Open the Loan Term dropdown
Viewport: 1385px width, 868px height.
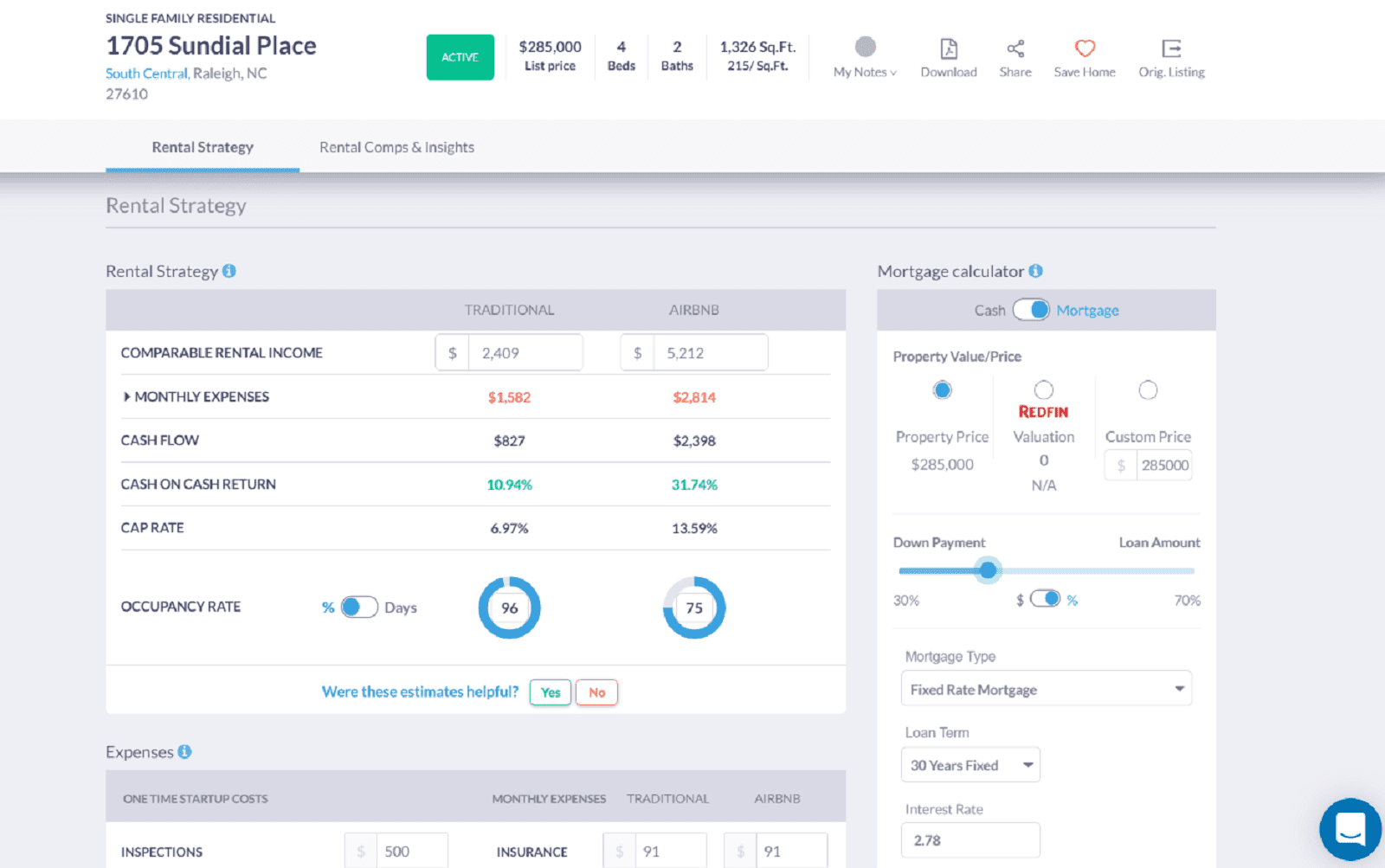pyautogui.click(x=970, y=765)
